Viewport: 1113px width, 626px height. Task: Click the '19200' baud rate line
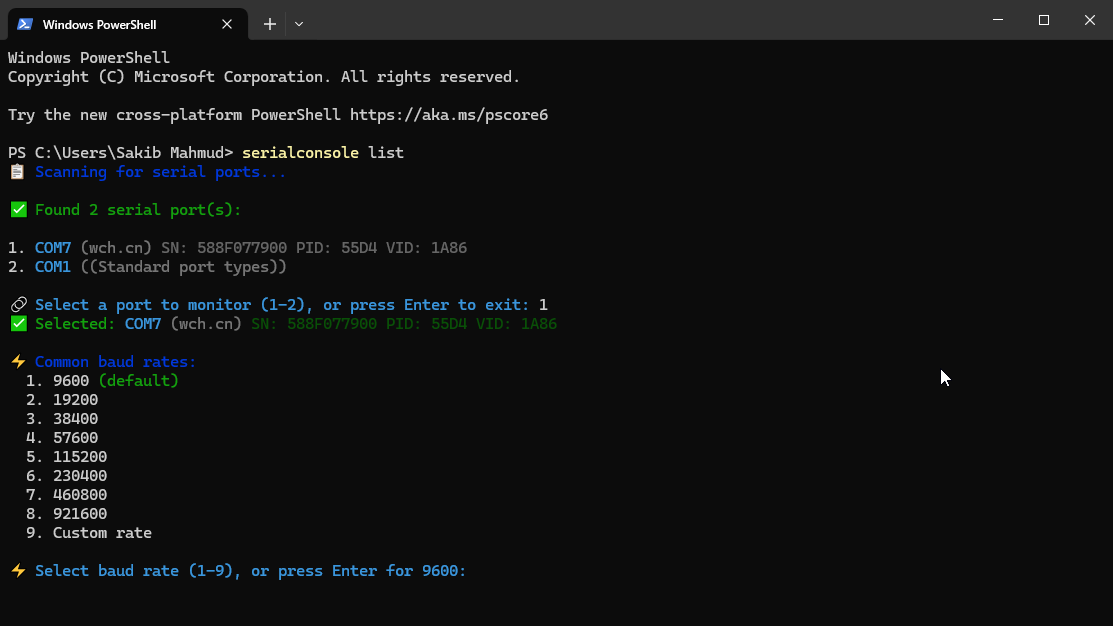62,400
